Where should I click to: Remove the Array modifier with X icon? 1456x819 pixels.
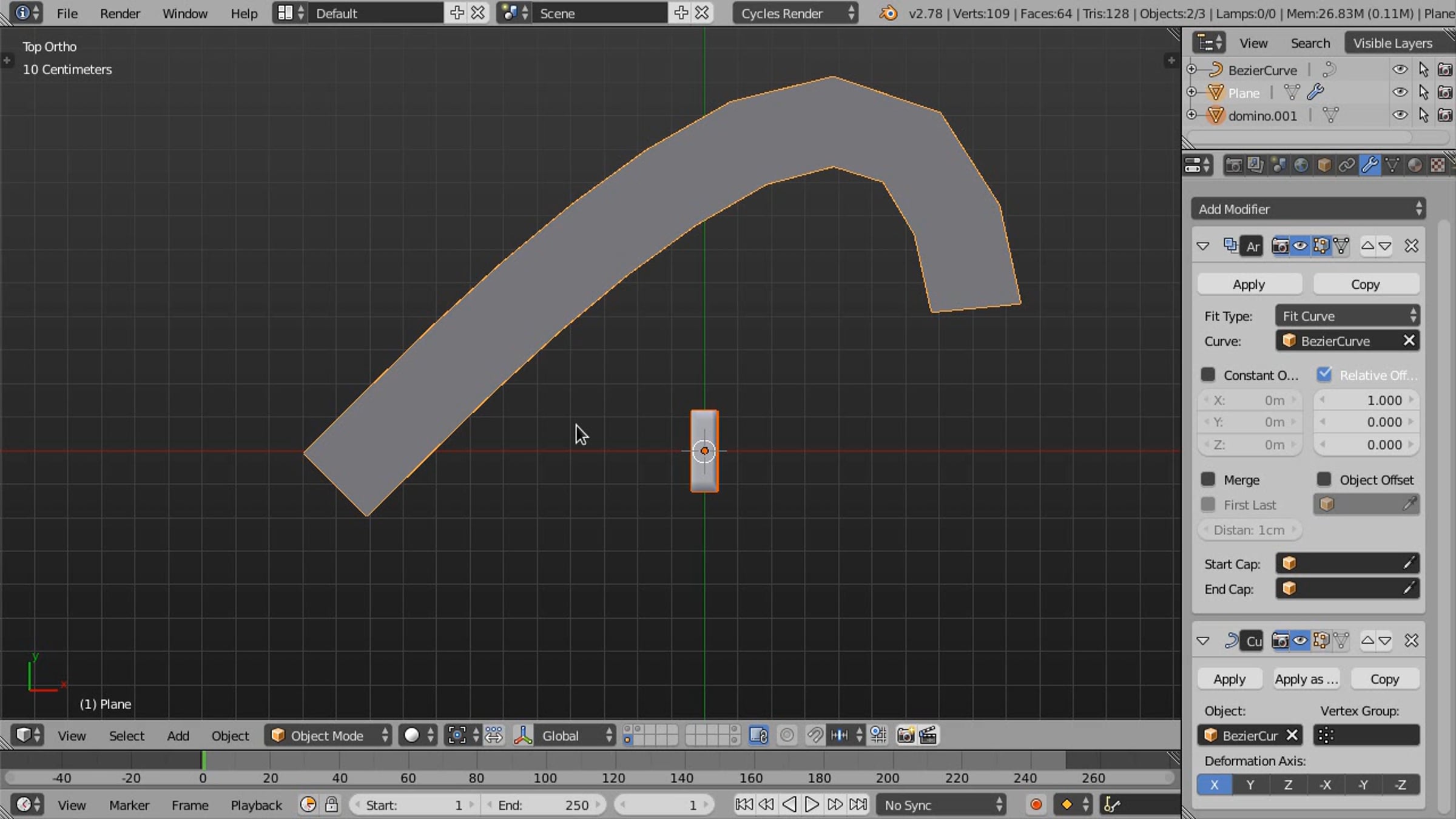tap(1411, 246)
